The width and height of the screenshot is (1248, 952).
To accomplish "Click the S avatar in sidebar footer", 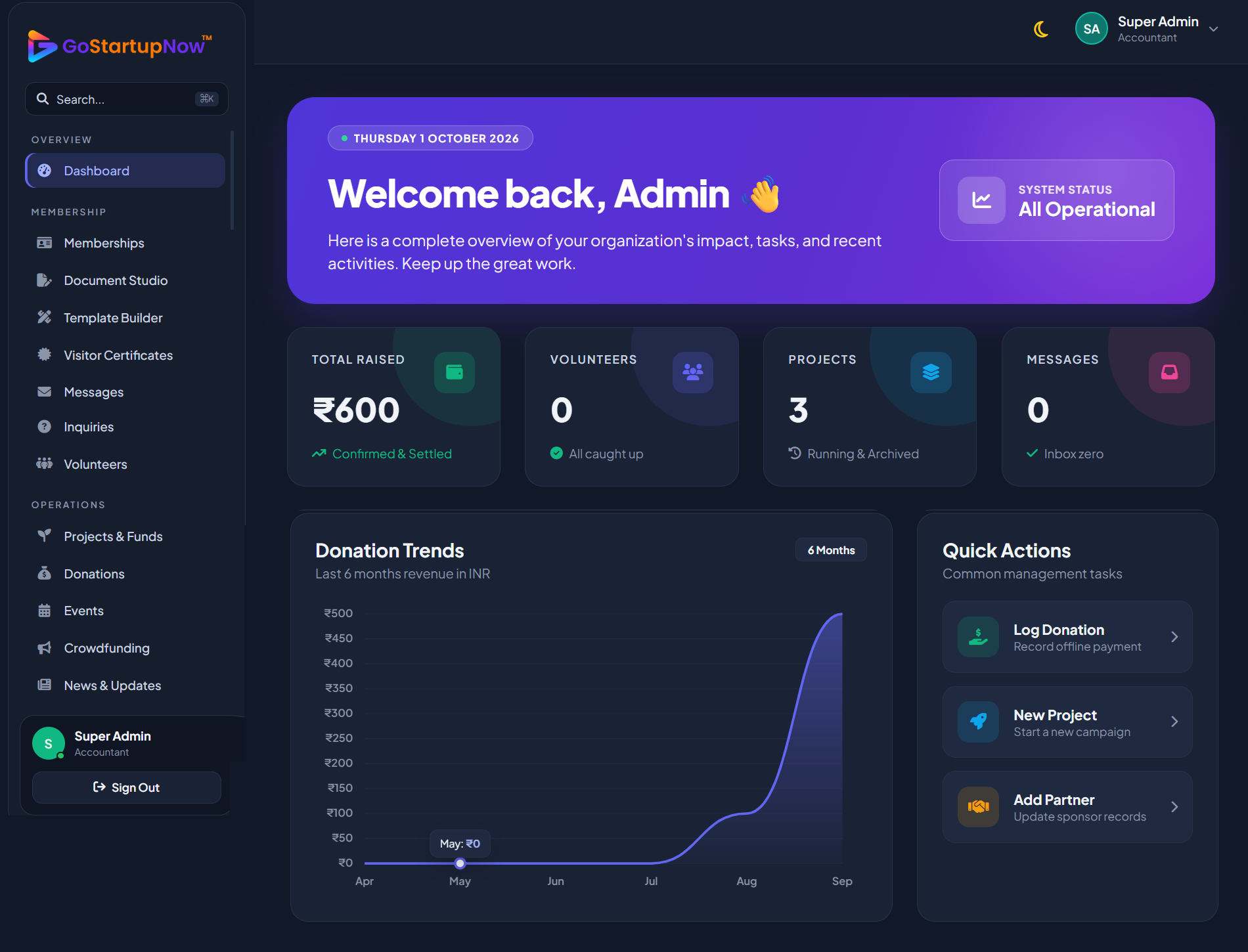I will pyautogui.click(x=49, y=743).
